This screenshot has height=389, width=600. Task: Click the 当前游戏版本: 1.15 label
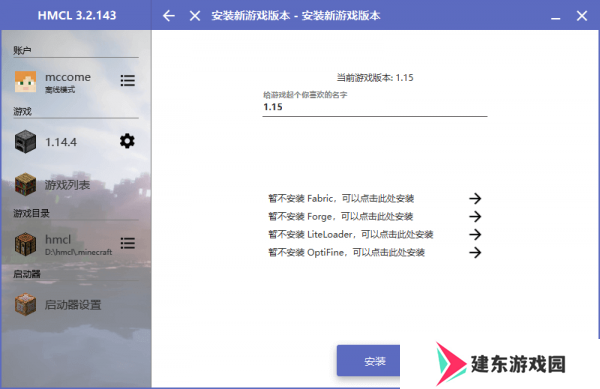[x=375, y=78]
